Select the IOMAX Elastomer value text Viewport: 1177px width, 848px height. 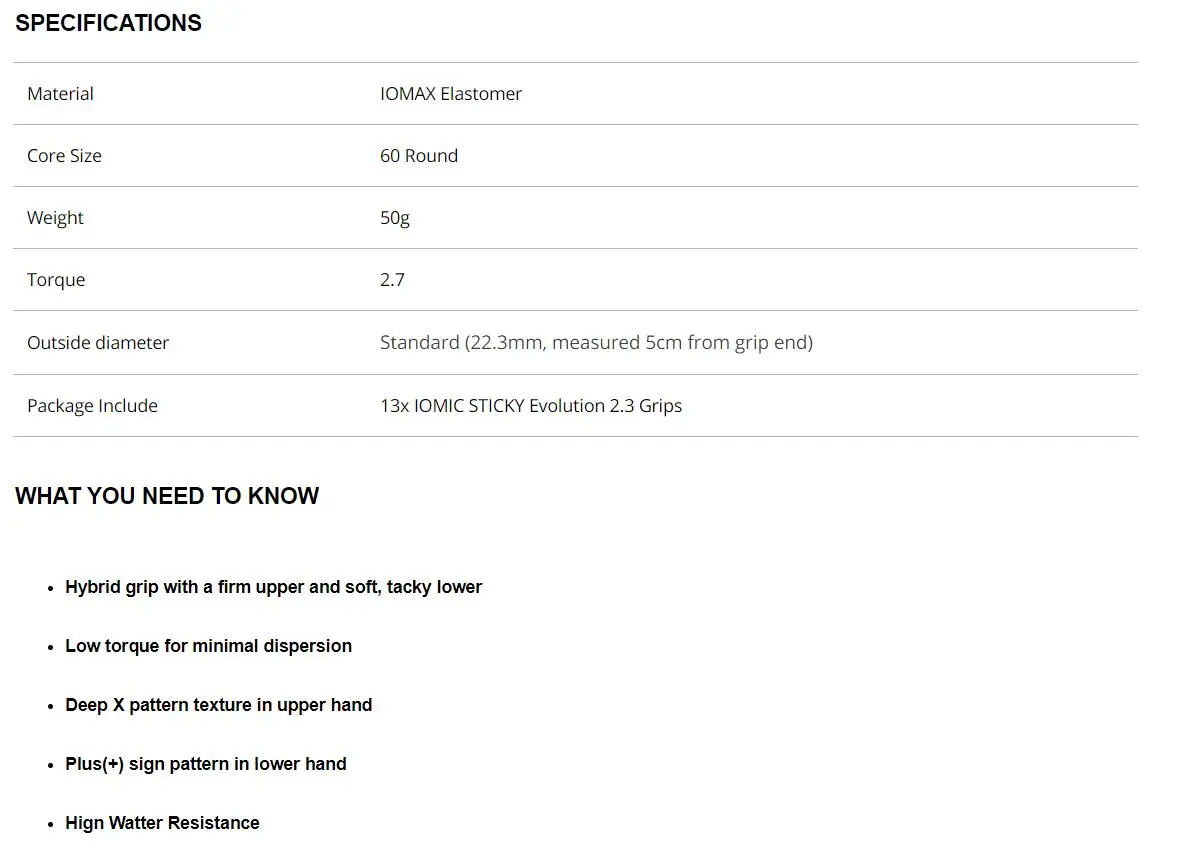tap(450, 94)
